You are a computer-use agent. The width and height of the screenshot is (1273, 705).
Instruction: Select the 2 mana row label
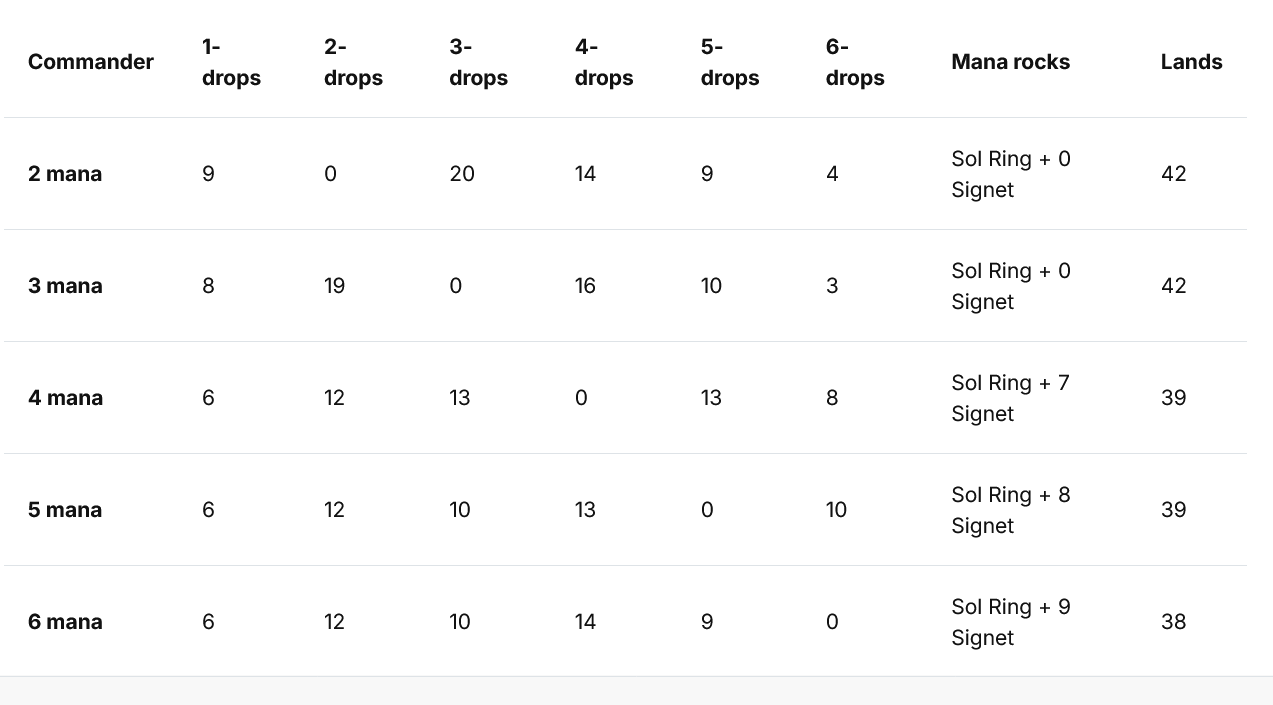tap(65, 174)
